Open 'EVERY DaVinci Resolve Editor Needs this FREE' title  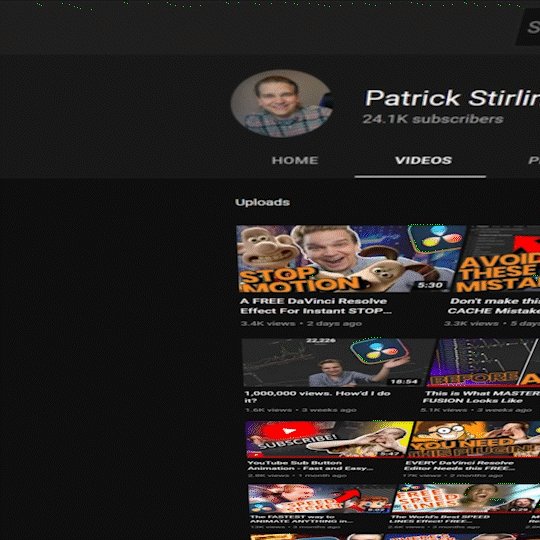point(460,466)
